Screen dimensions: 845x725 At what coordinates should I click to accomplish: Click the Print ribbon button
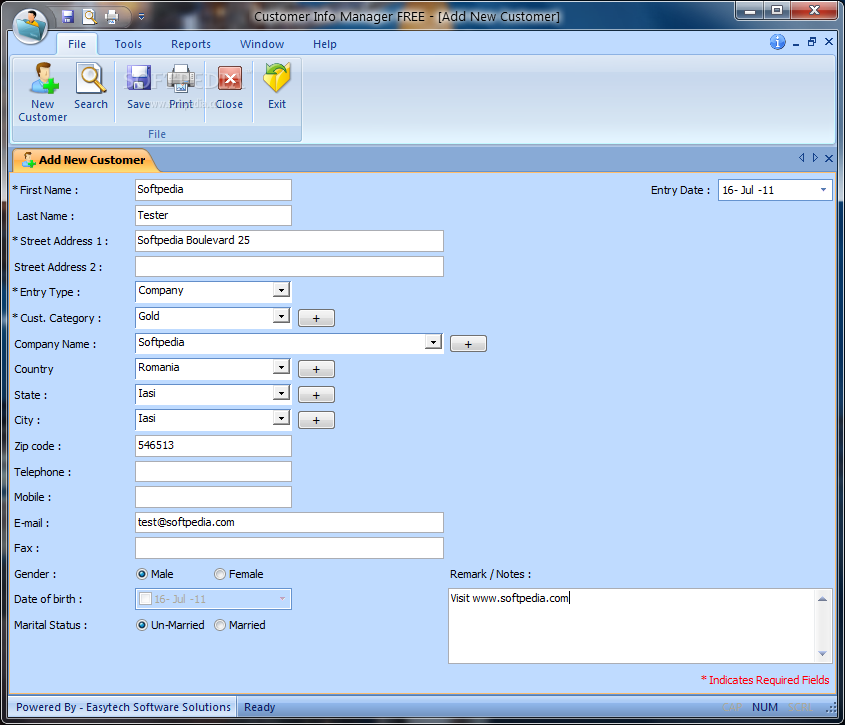click(x=181, y=86)
